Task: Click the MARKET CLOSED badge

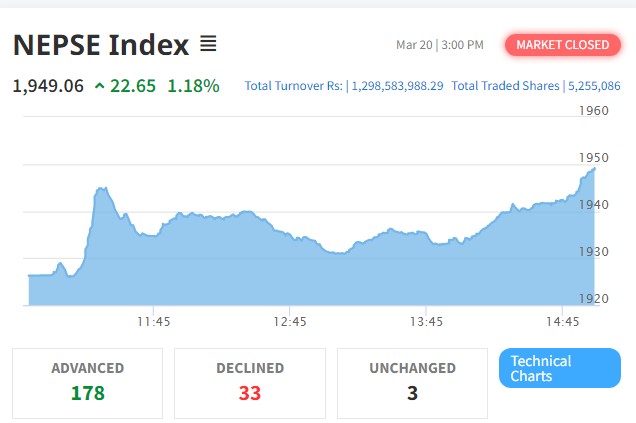Action: click(x=562, y=45)
